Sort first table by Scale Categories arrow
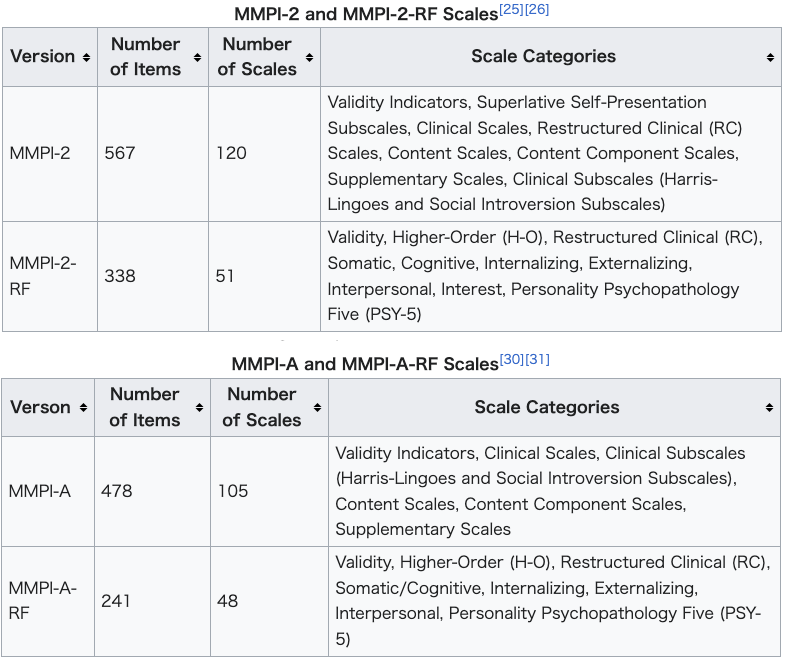This screenshot has height=662, width=787. pos(770,57)
